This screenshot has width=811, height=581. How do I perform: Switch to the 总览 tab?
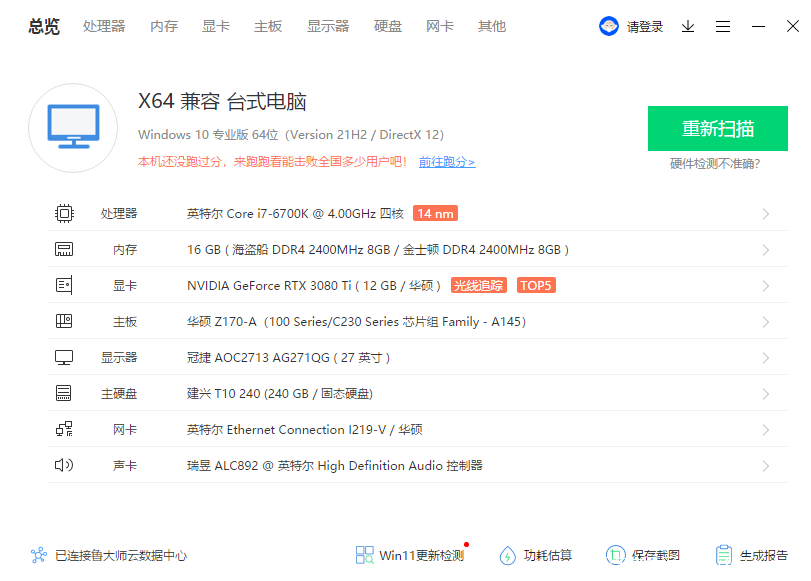[44, 26]
